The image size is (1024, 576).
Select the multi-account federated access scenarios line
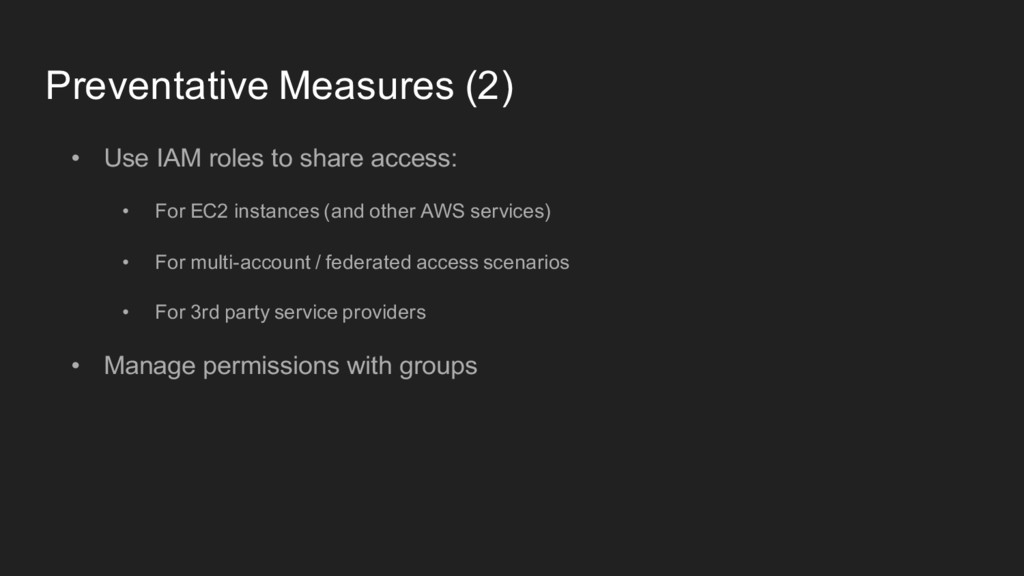pos(362,262)
